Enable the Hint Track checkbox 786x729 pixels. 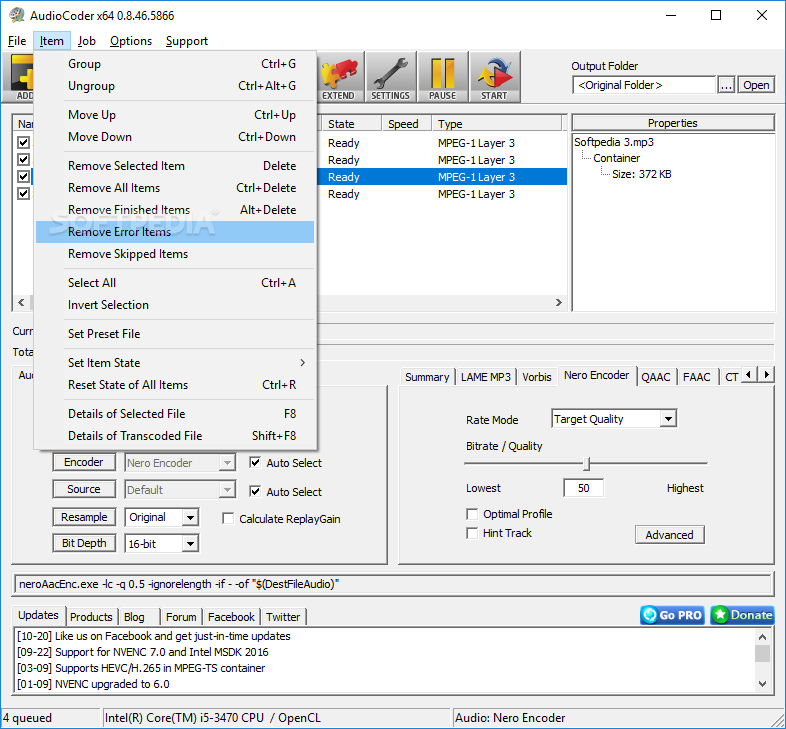[472, 533]
